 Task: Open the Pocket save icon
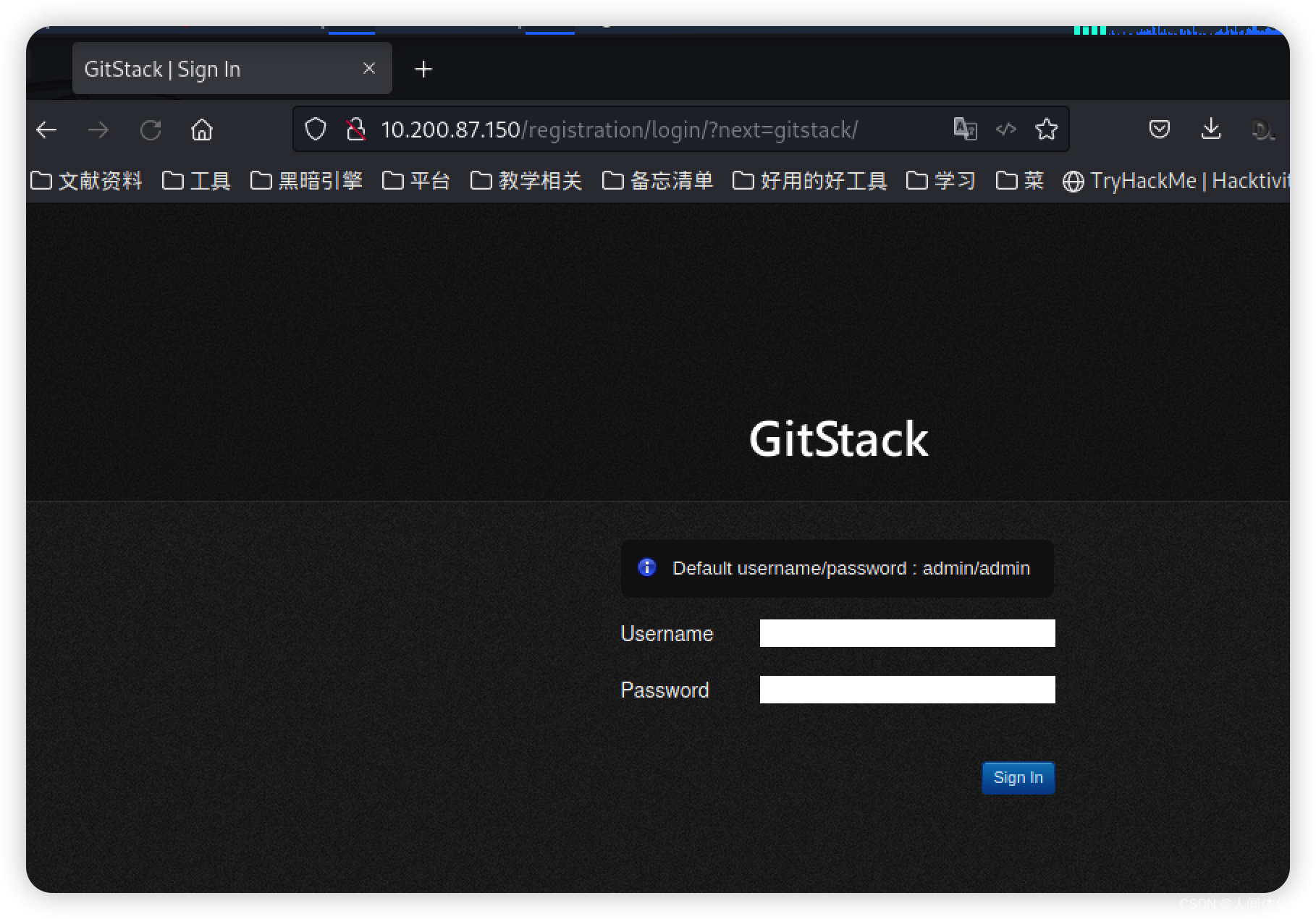1160,130
